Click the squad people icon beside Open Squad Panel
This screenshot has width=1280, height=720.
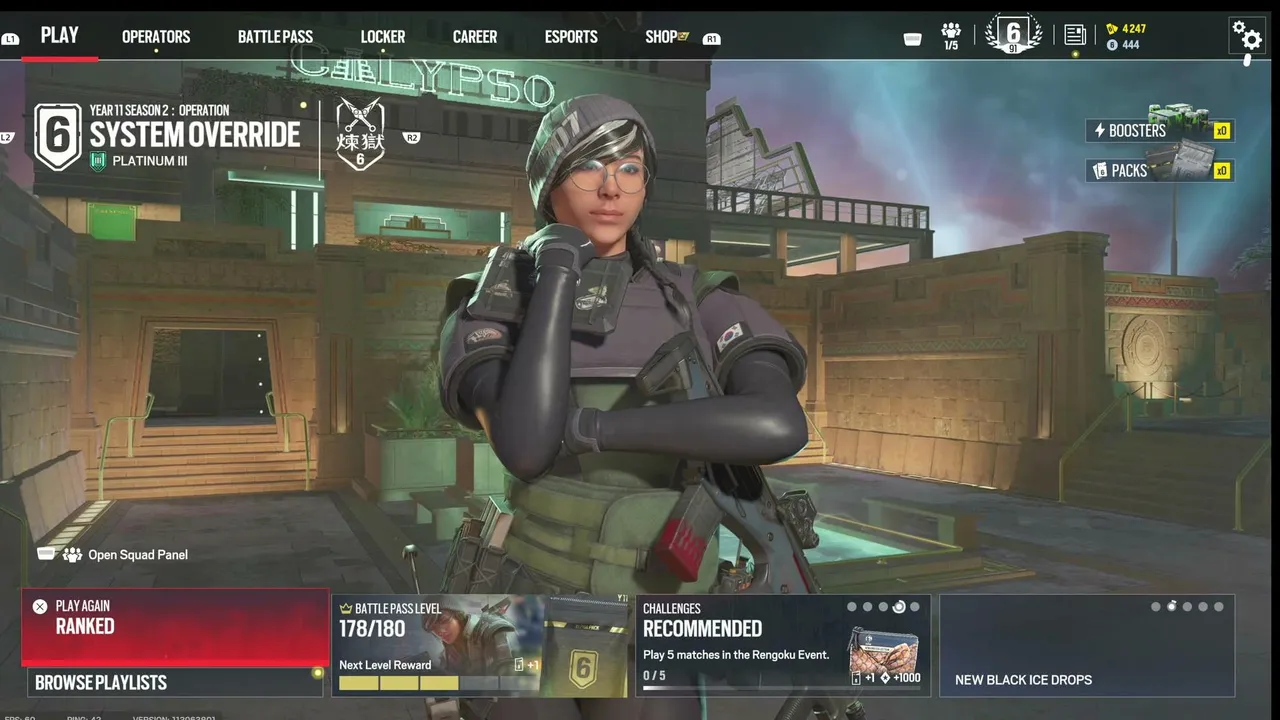click(x=72, y=555)
